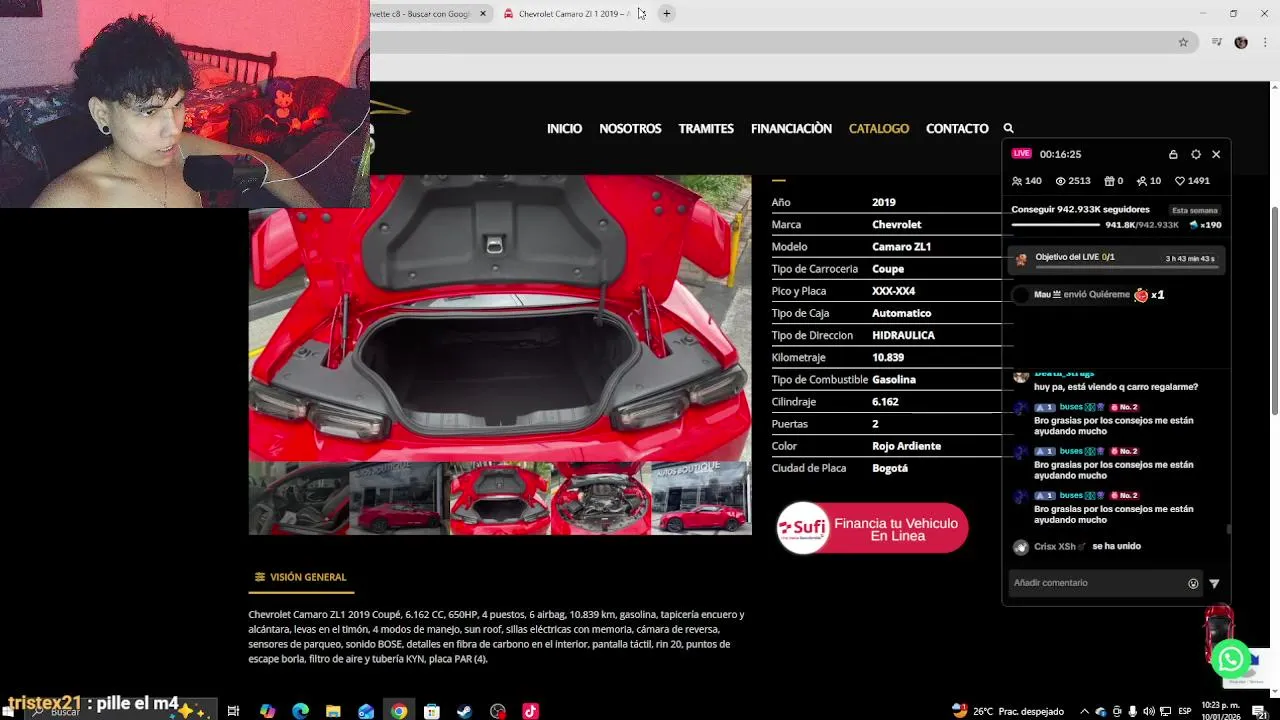Select the Autos Boutique storefront thumbnail

coord(701,498)
